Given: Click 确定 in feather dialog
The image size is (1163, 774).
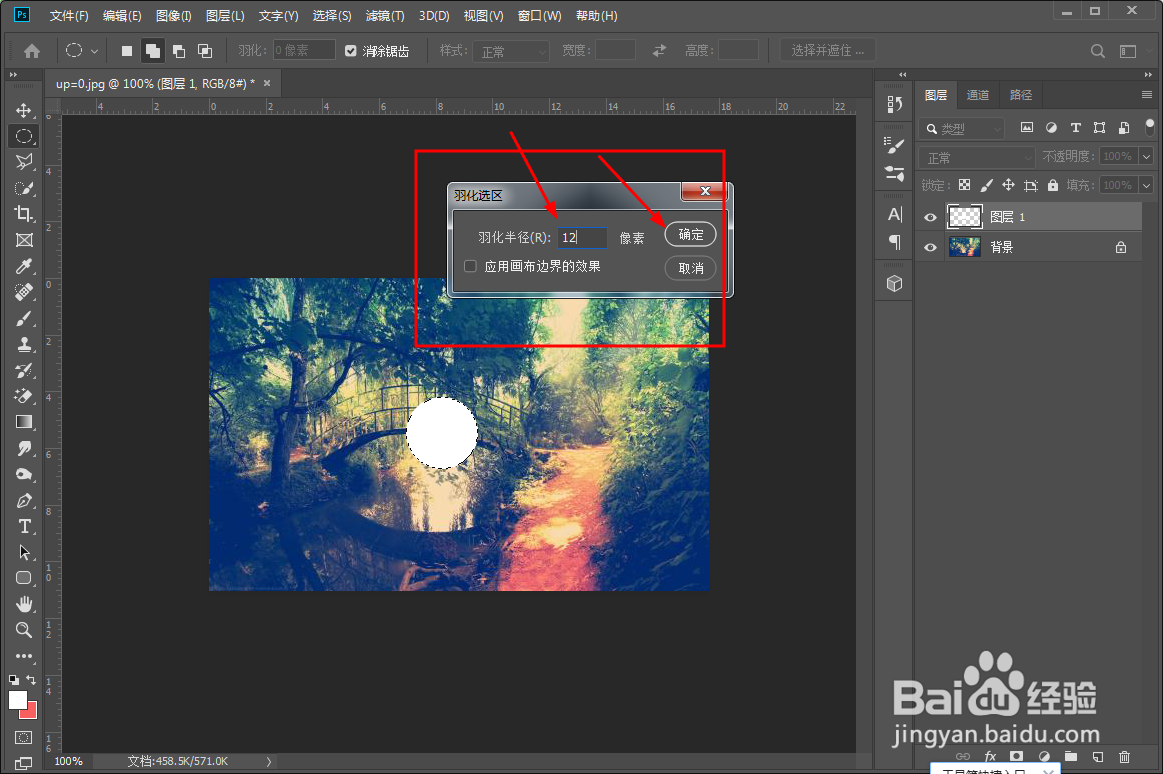Looking at the screenshot, I should click(x=691, y=234).
